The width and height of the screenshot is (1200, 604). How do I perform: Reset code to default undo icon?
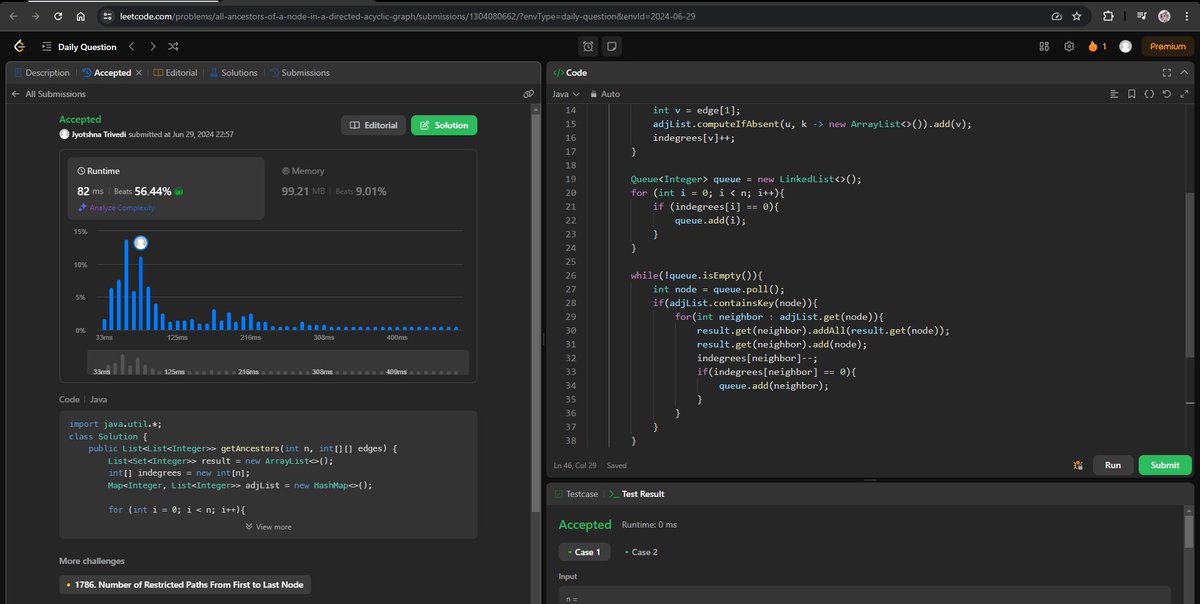click(x=1167, y=94)
